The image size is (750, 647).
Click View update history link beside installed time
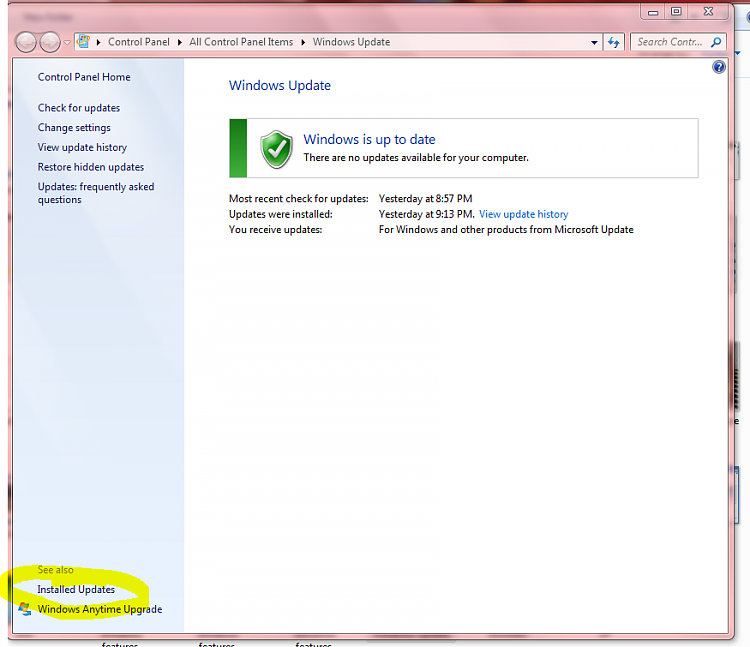coord(524,214)
